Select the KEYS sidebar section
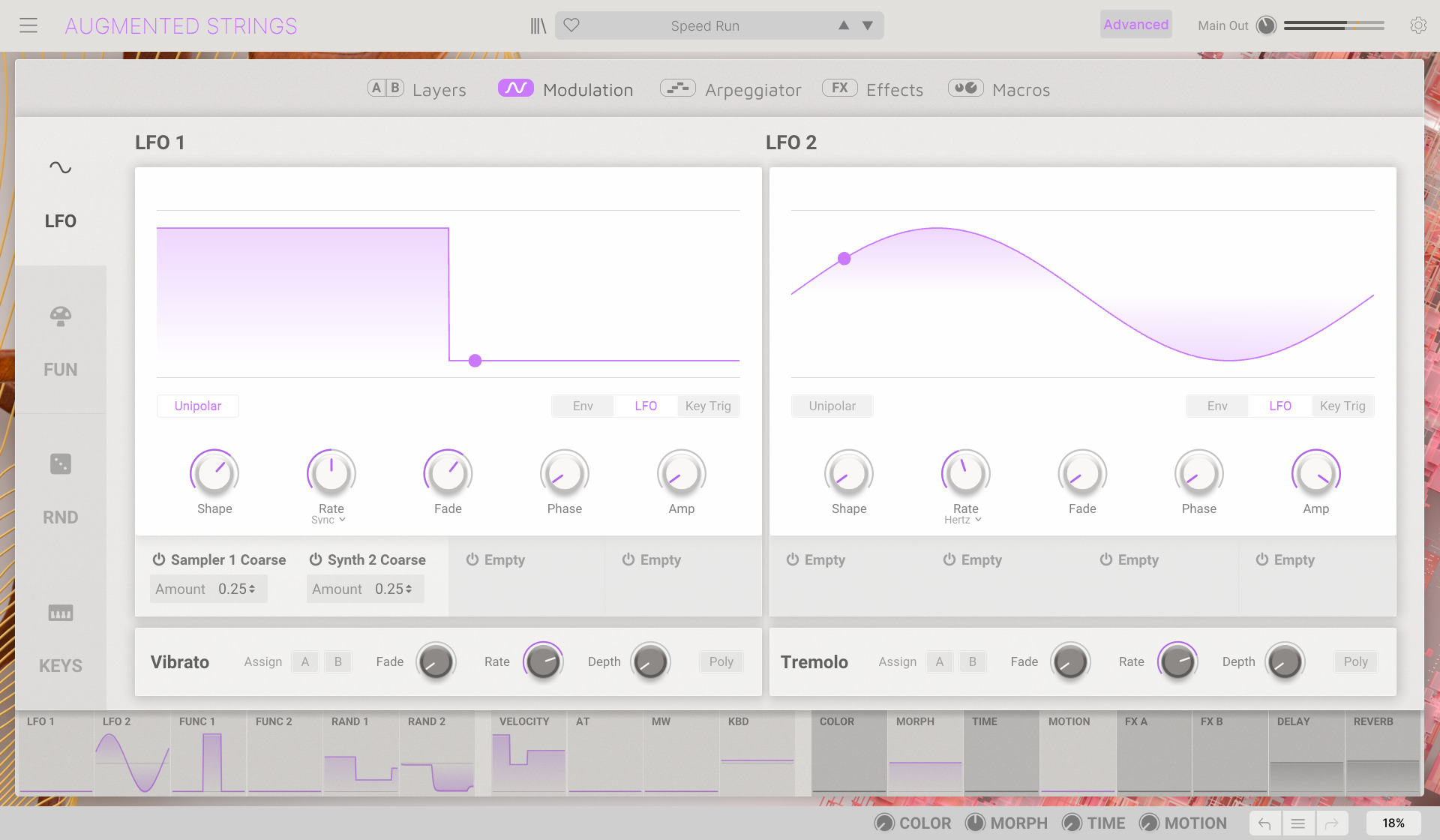1440x840 pixels. point(61,637)
